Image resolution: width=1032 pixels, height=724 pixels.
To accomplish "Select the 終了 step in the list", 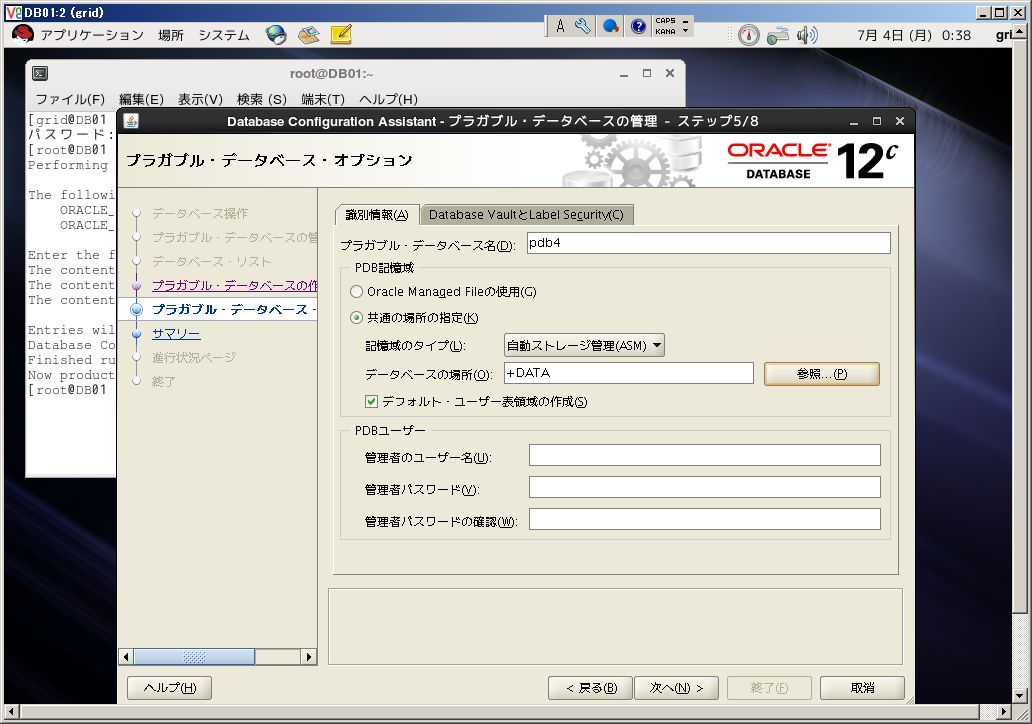I will point(163,381).
